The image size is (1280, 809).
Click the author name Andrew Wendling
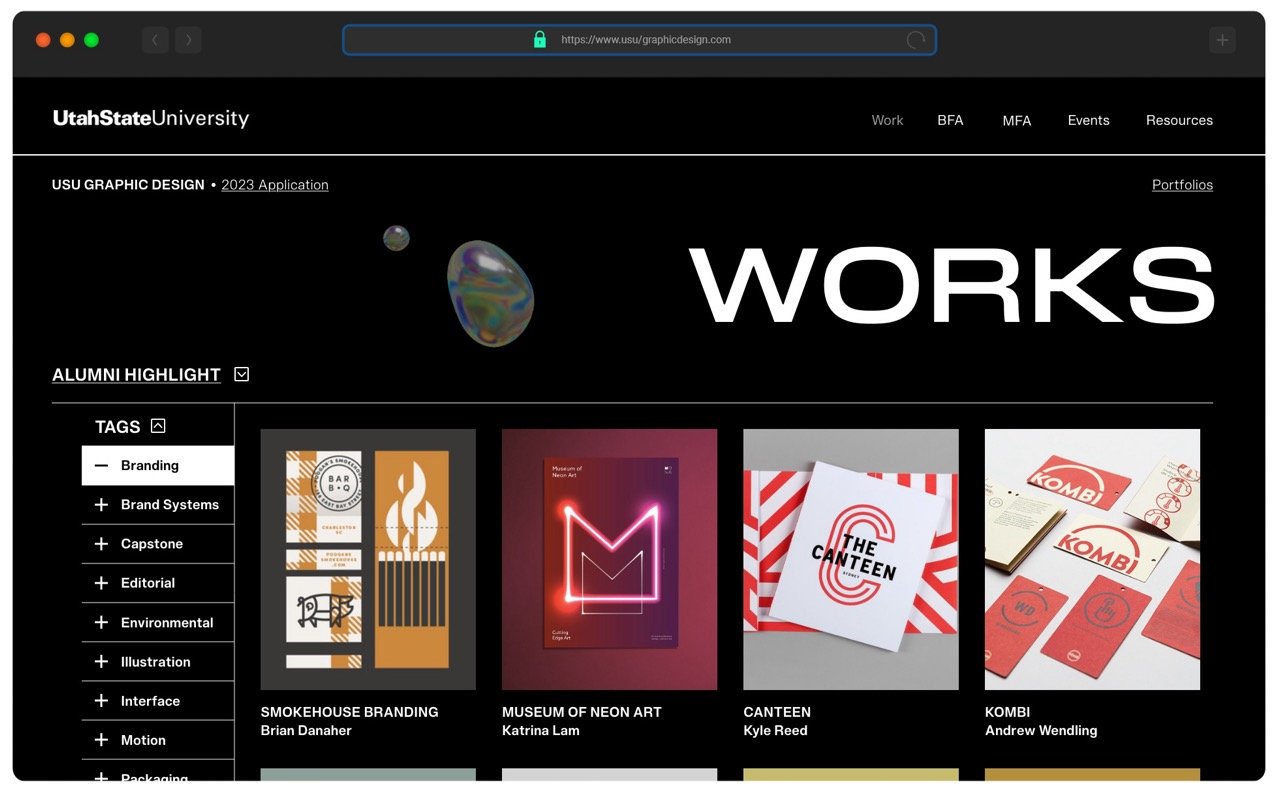point(1041,731)
